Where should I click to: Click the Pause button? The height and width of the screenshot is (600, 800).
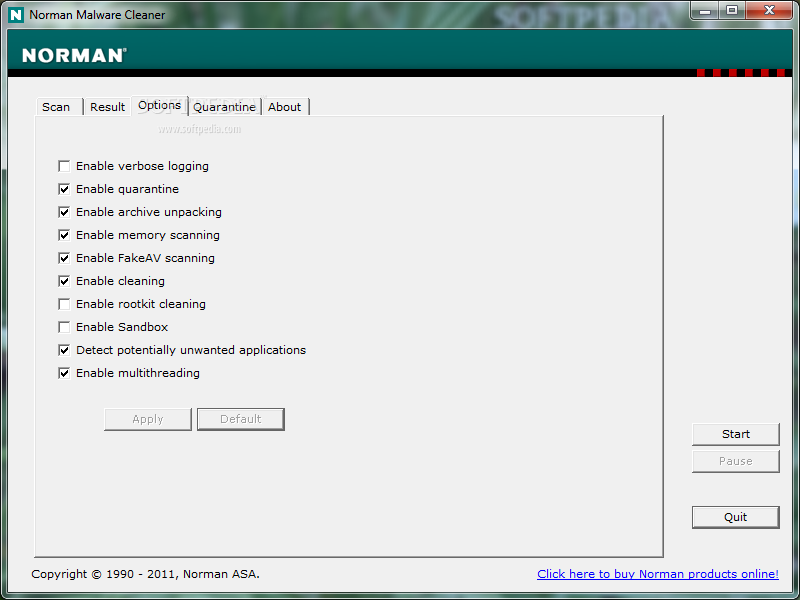736,461
